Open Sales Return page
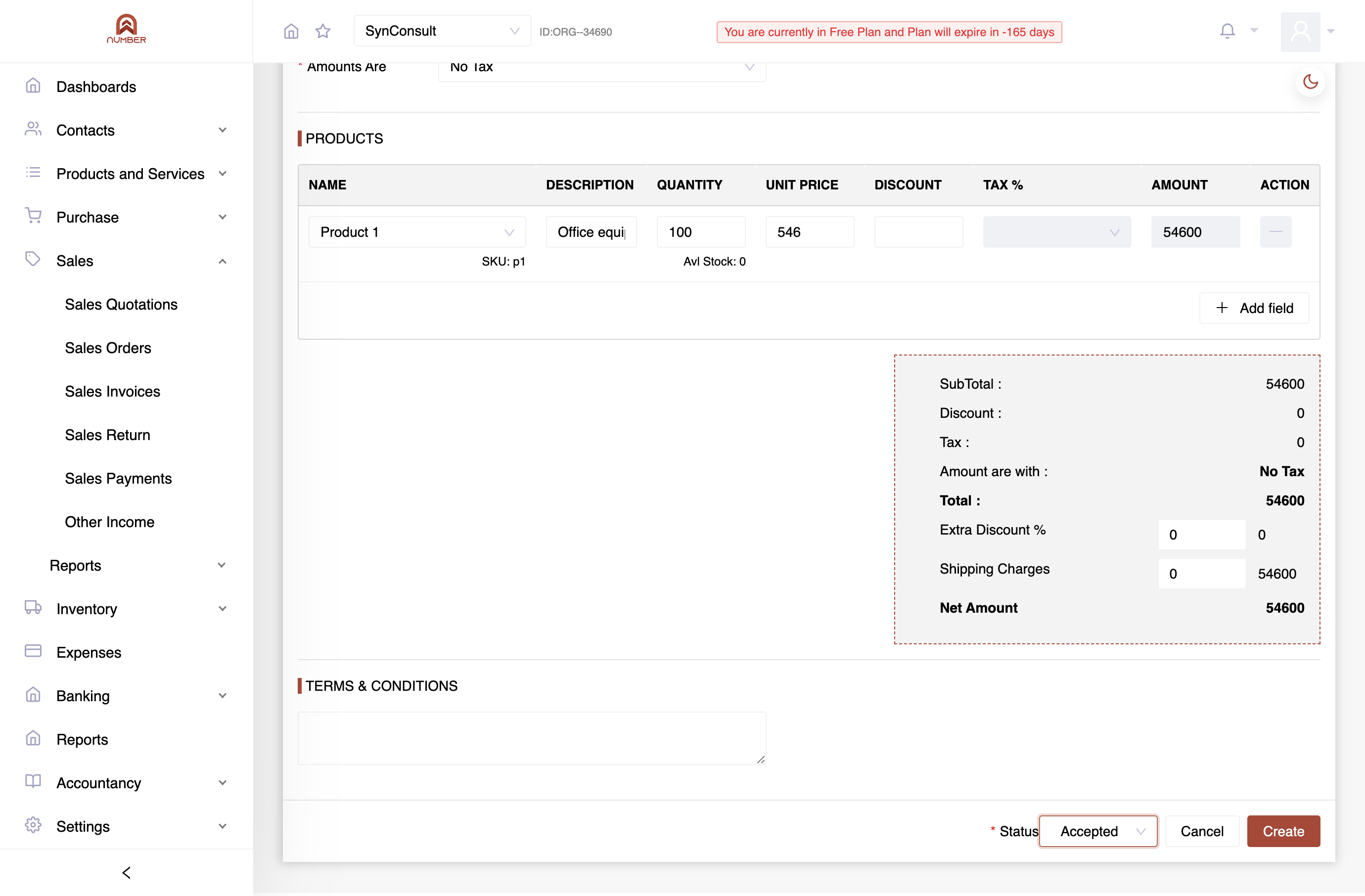1365x896 pixels. tap(107, 435)
